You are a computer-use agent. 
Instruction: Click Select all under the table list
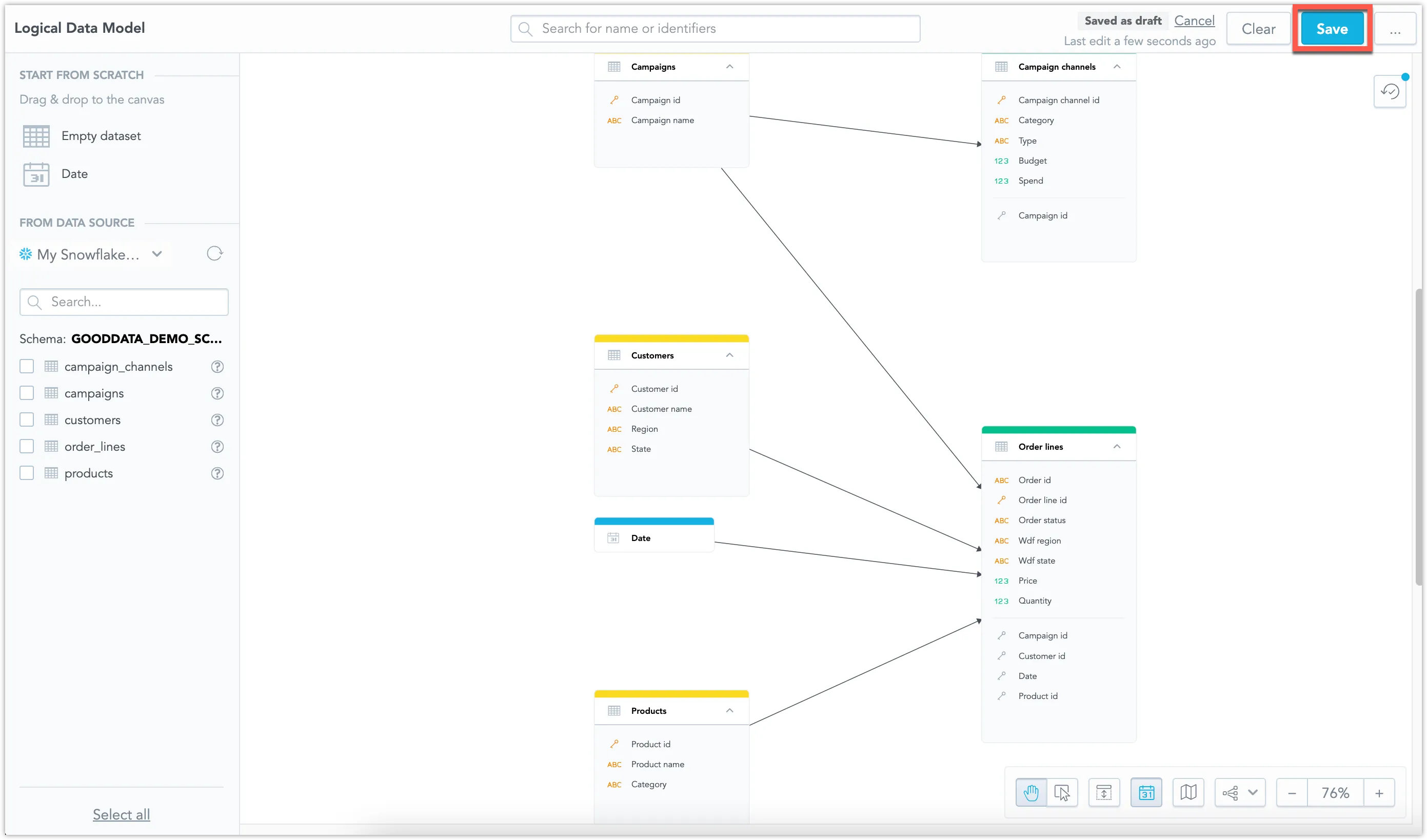(121, 814)
